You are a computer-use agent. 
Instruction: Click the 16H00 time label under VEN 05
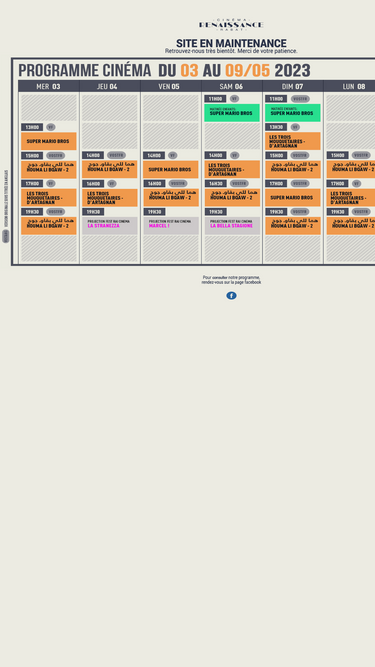click(154, 183)
